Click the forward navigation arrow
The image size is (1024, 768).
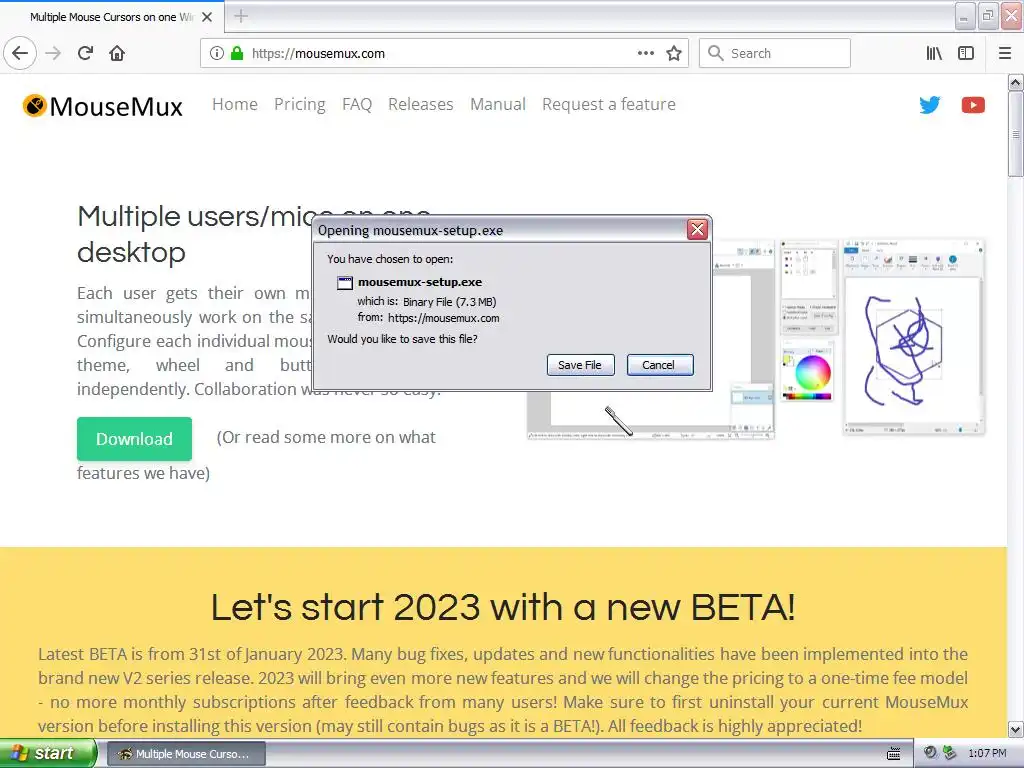pyautogui.click(x=53, y=53)
